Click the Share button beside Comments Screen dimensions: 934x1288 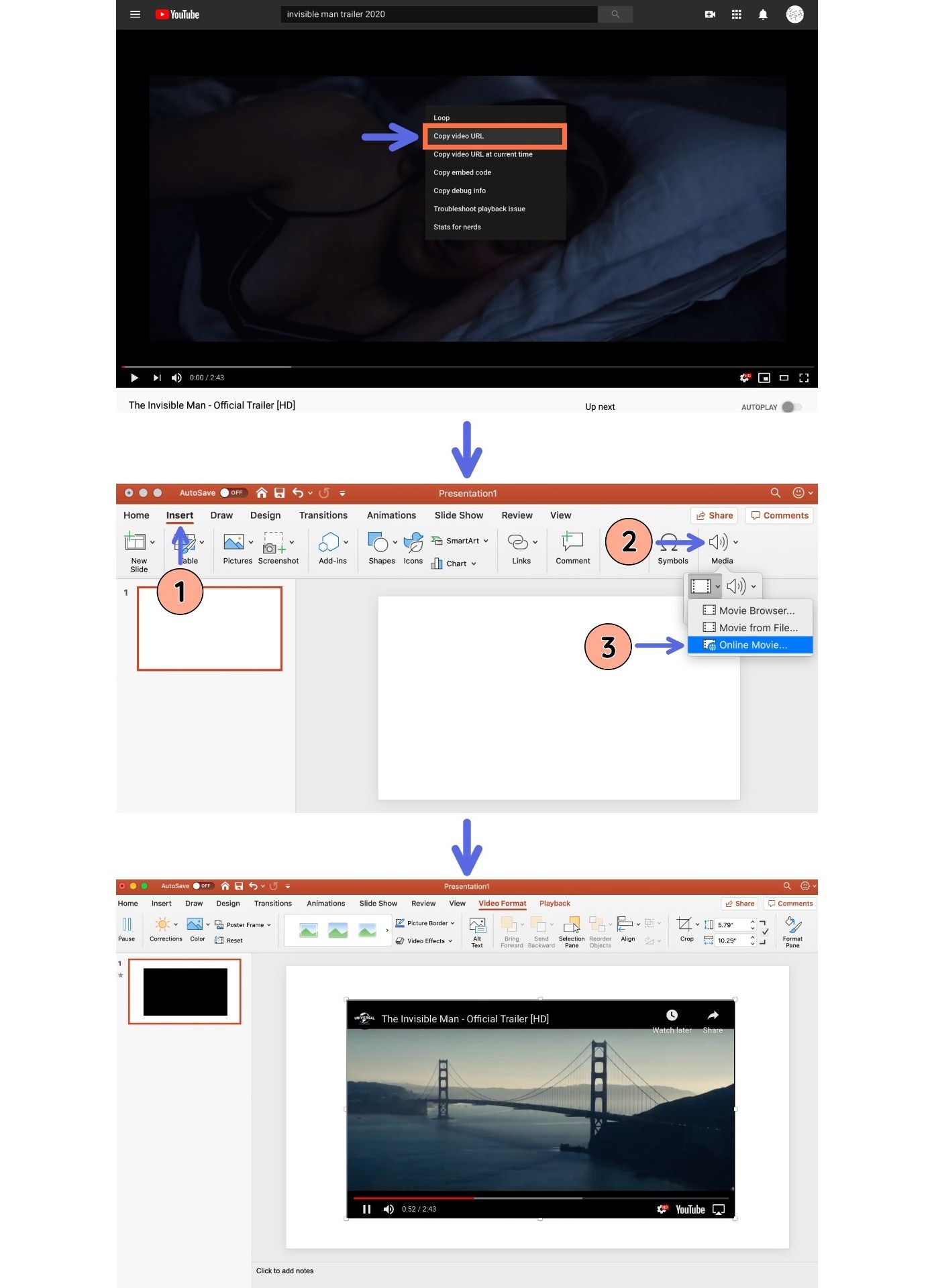click(715, 516)
